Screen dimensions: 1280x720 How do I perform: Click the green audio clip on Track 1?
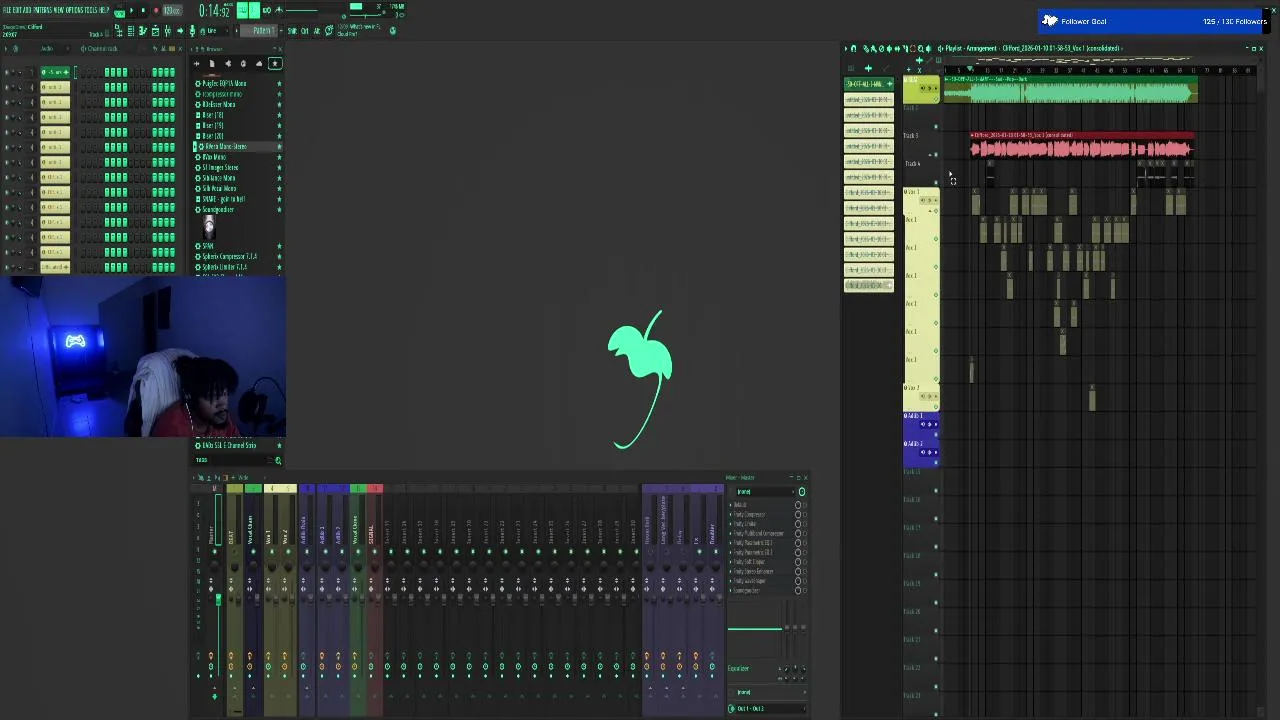coord(1069,89)
